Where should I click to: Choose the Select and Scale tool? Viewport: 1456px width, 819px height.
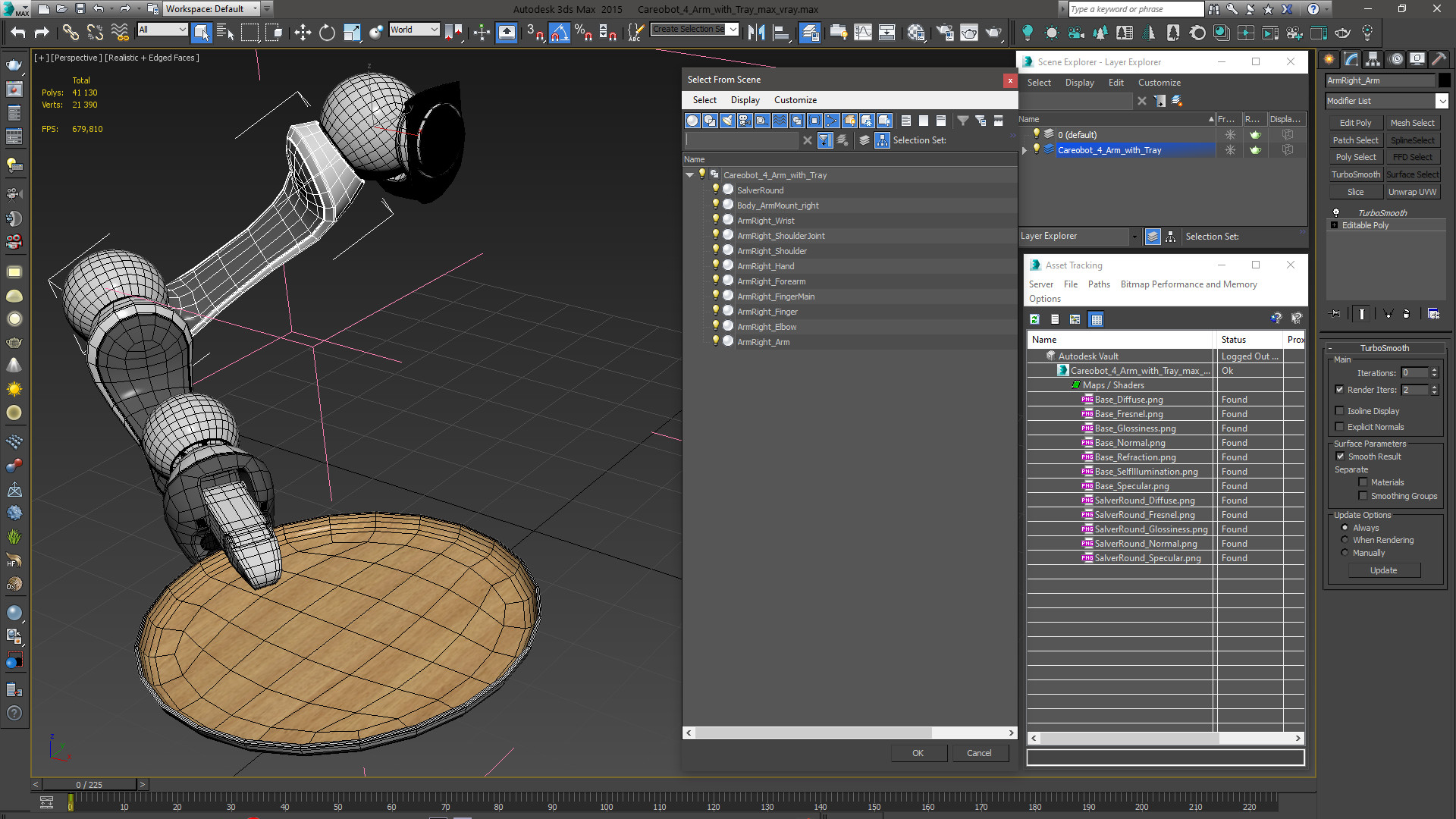(351, 32)
